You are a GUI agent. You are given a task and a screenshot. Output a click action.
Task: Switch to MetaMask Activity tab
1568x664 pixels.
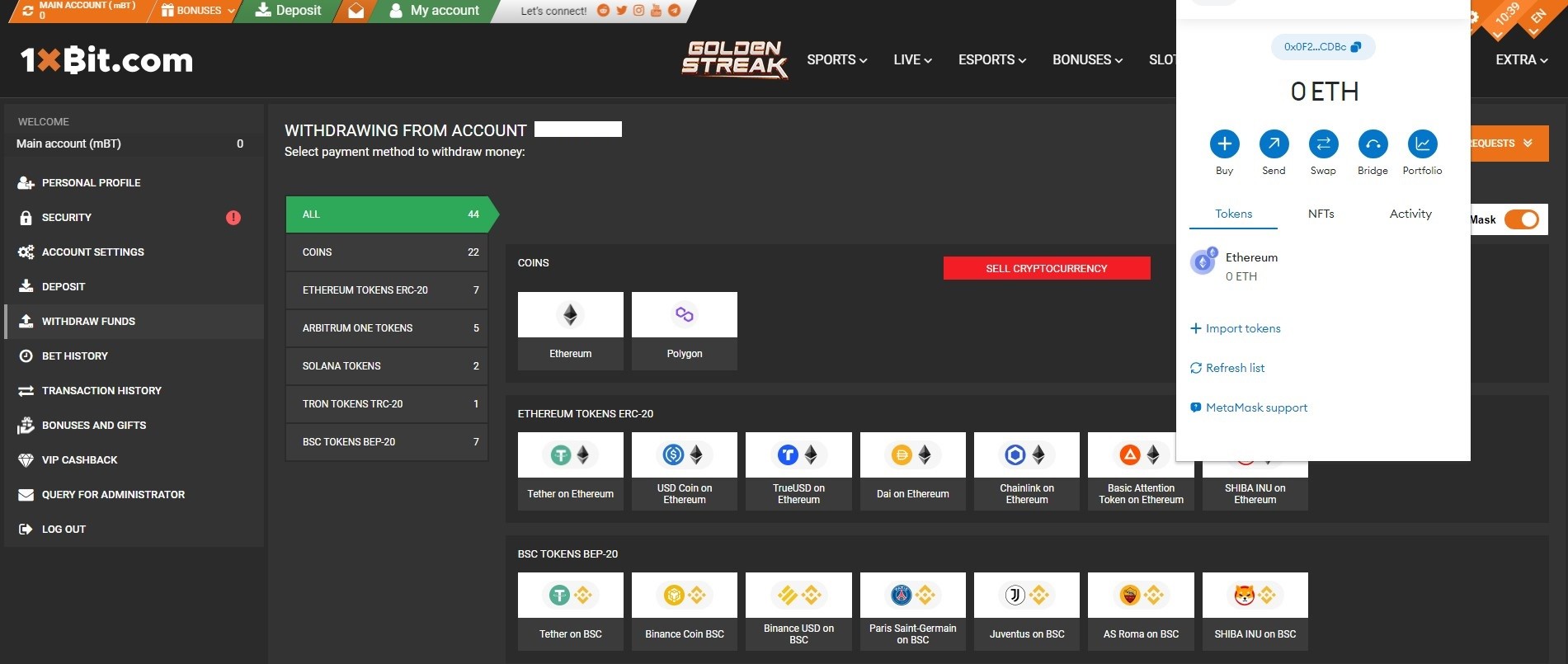tap(1410, 214)
